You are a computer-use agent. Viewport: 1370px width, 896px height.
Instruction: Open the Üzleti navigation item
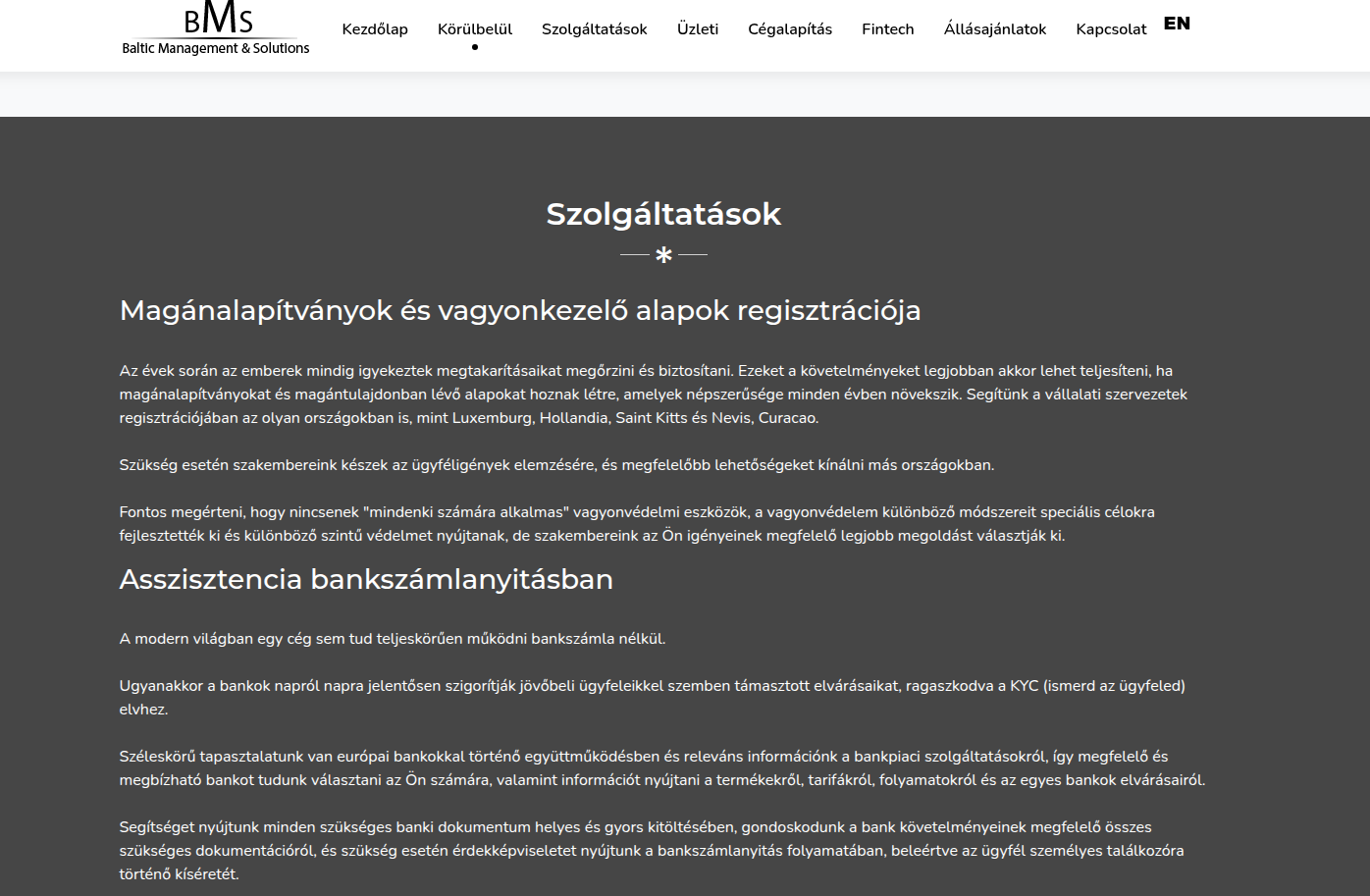698,29
